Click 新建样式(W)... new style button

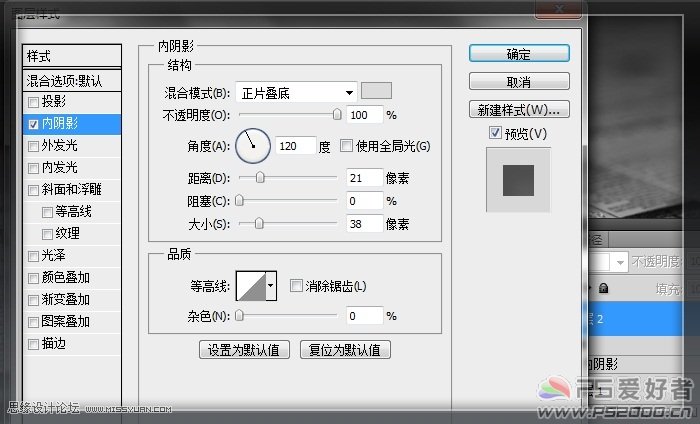(519, 110)
